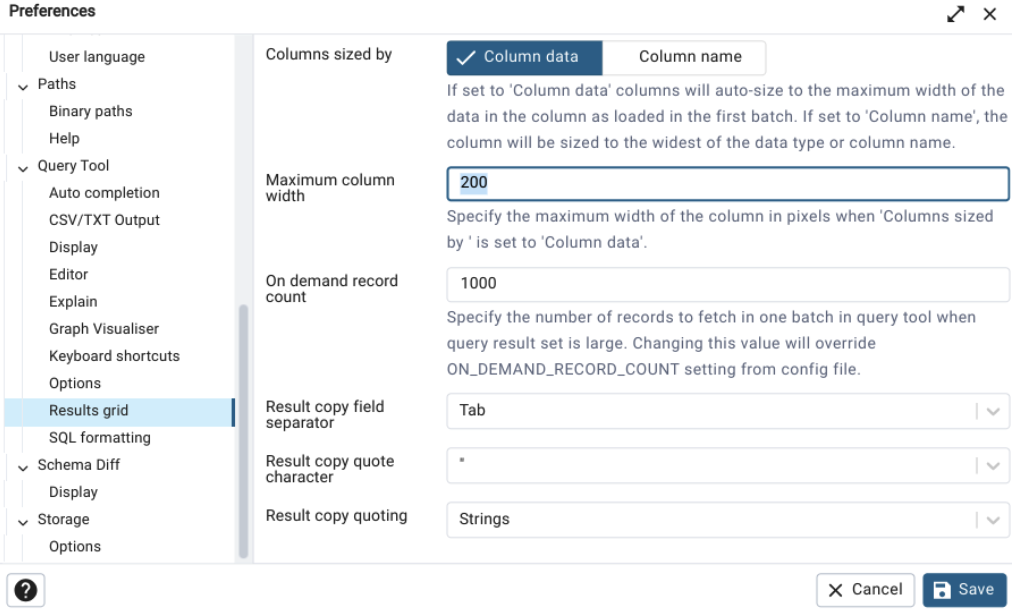Open help with the question mark icon
The image size is (1014, 613).
coord(26,590)
